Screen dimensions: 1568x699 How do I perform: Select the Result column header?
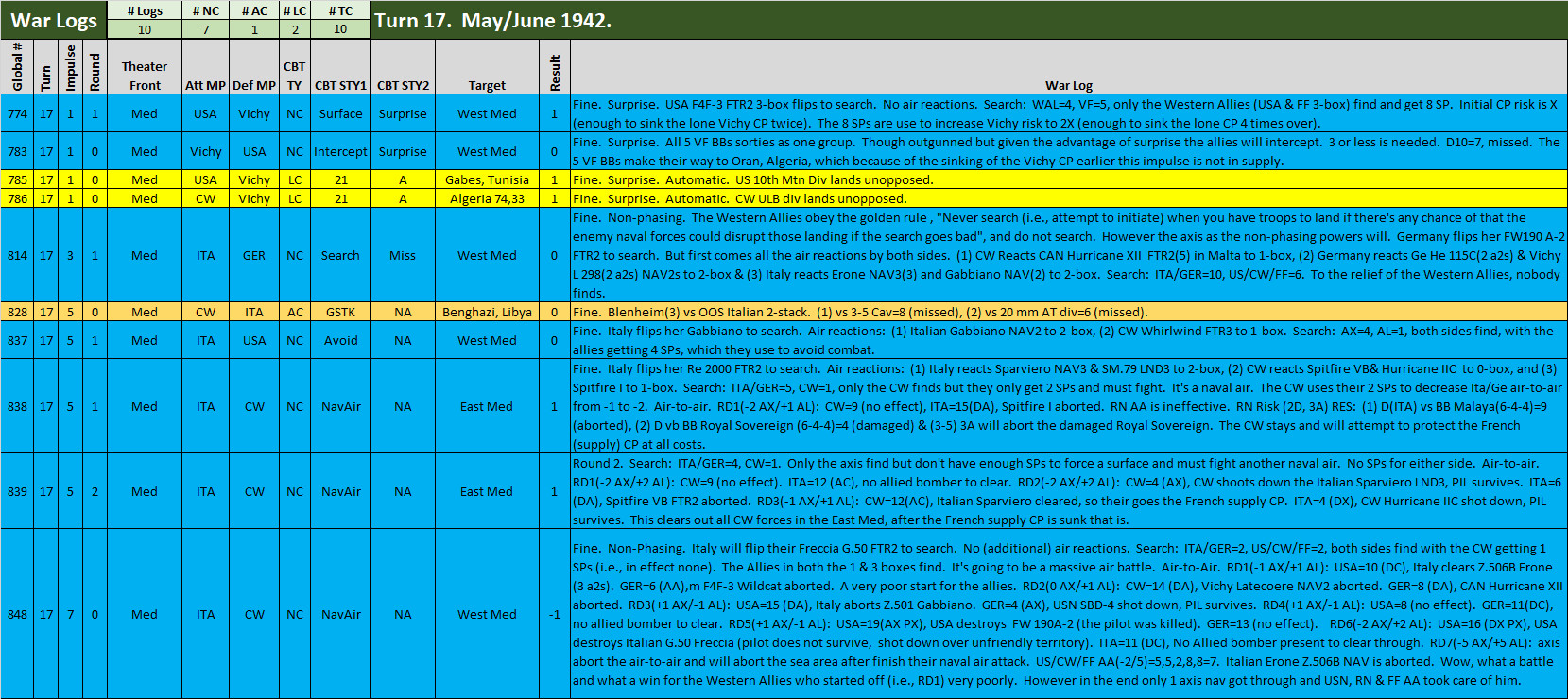pos(555,66)
